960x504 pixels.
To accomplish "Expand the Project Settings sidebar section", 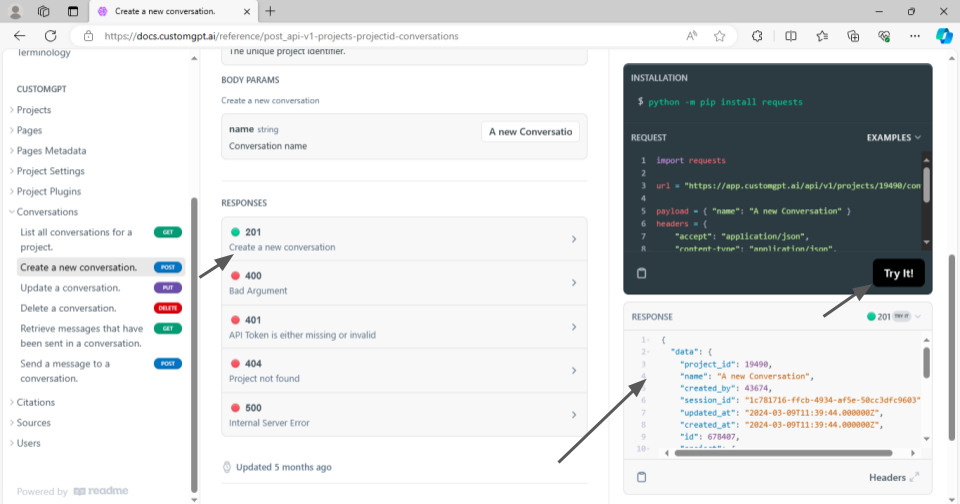I will (50, 171).
